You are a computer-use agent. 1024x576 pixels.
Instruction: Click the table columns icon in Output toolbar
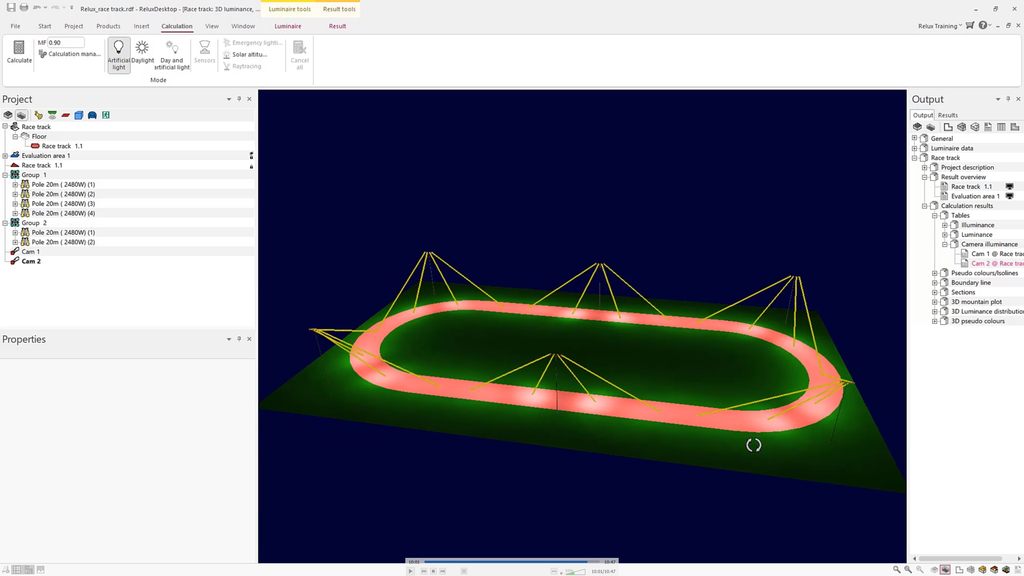point(1001,127)
